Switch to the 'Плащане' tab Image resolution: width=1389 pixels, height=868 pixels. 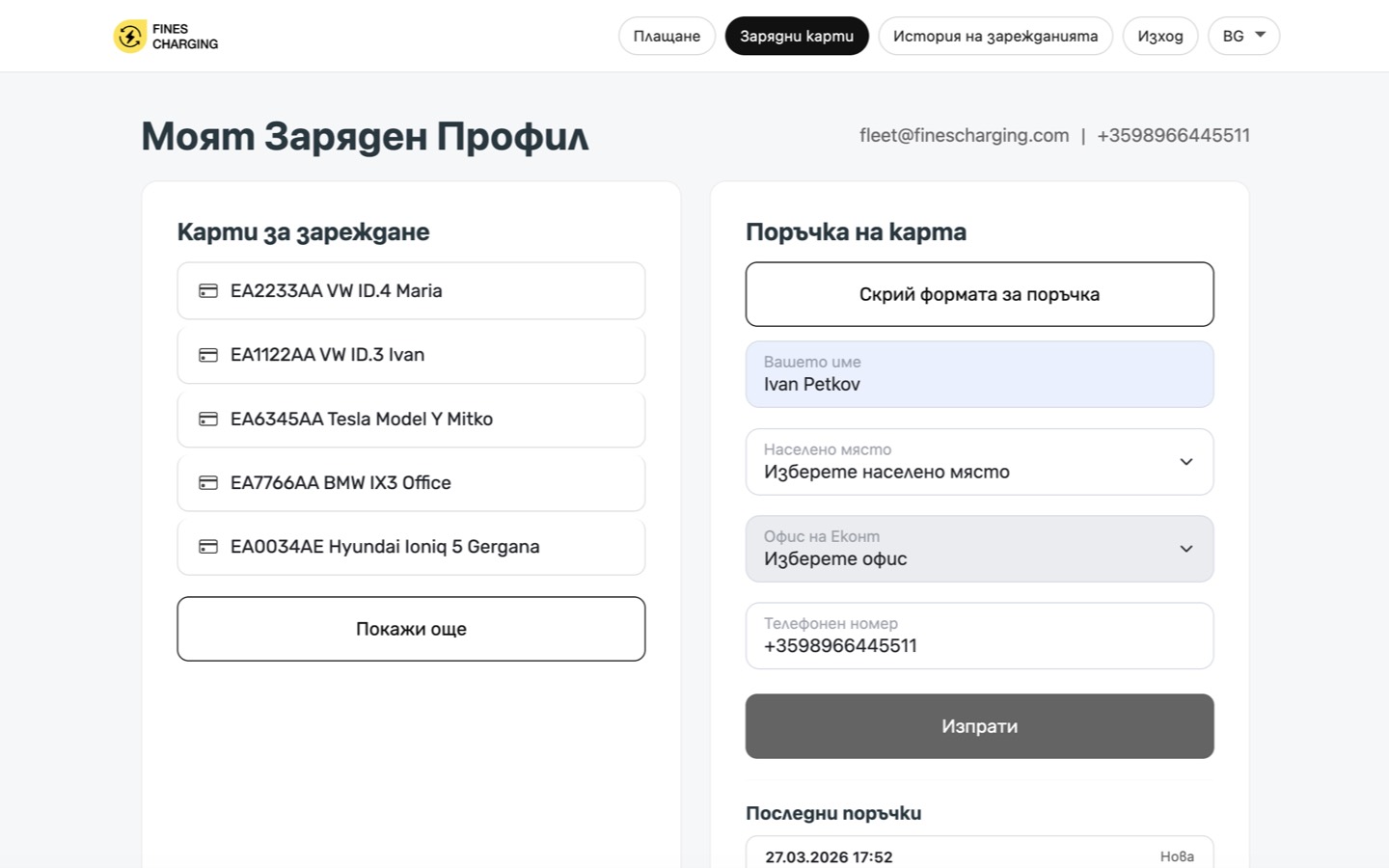coord(666,36)
